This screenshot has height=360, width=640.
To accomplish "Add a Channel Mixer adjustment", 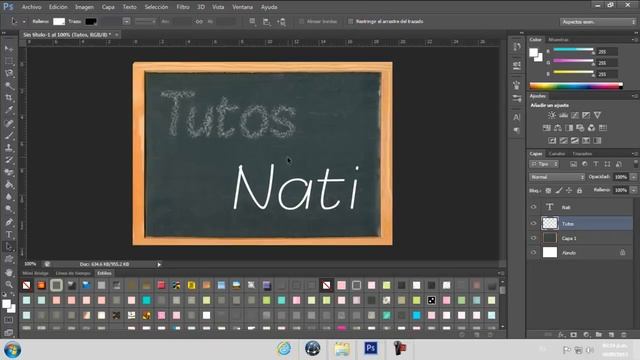I will (591, 128).
